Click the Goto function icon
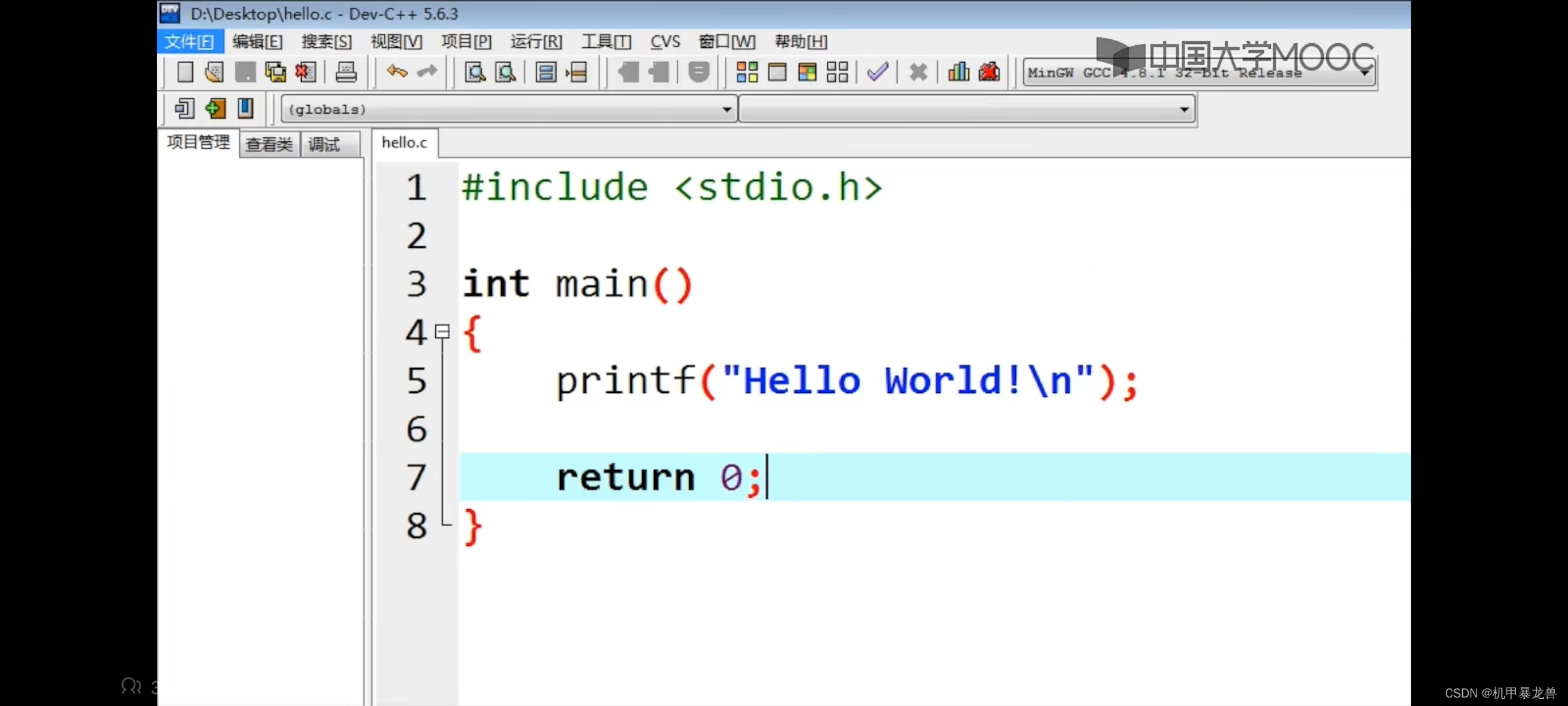The height and width of the screenshot is (706, 1568). click(546, 72)
